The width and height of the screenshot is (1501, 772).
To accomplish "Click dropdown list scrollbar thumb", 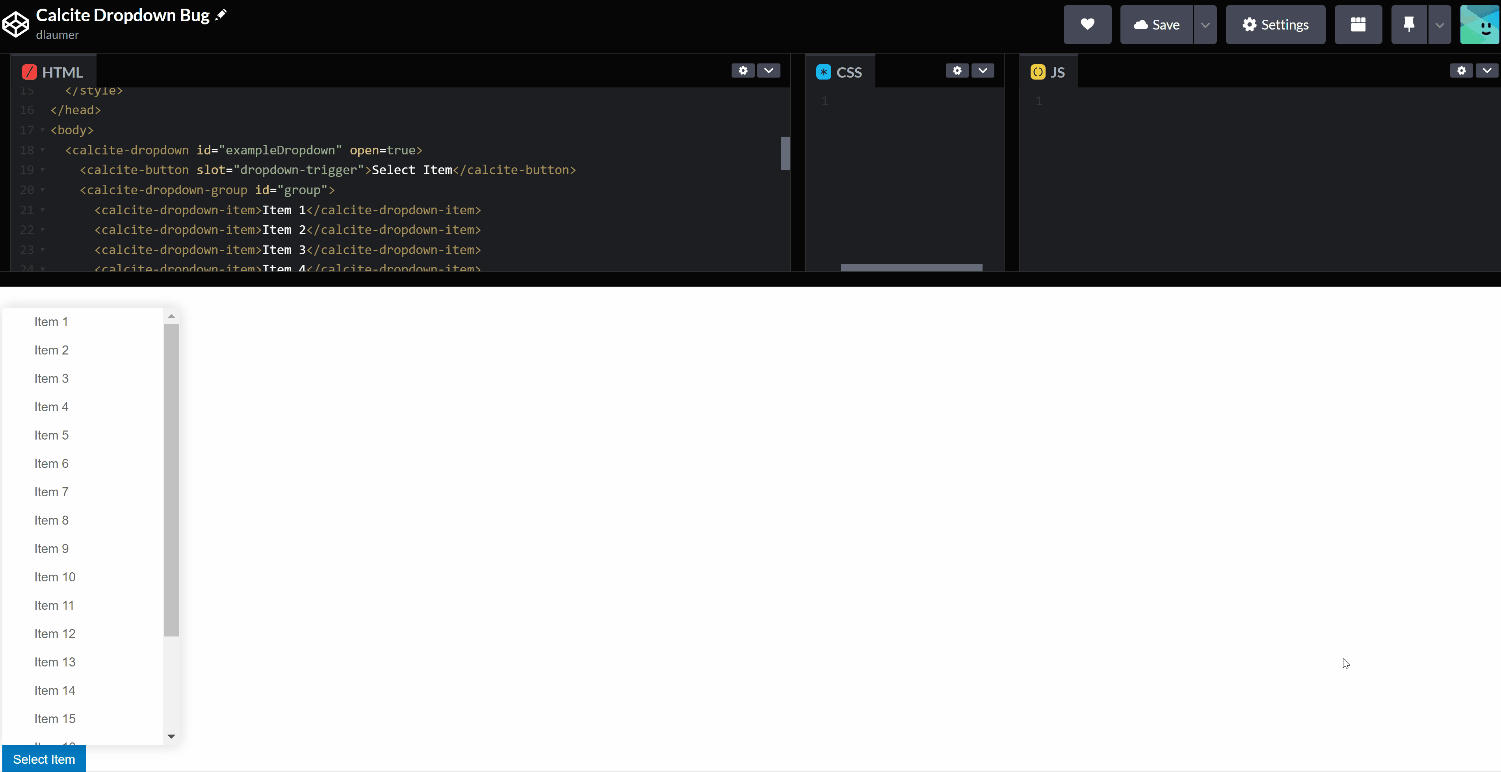I will coord(171,480).
